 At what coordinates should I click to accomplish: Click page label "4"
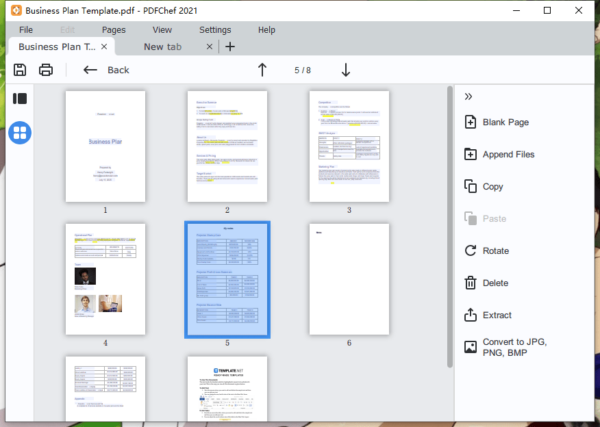click(105, 343)
